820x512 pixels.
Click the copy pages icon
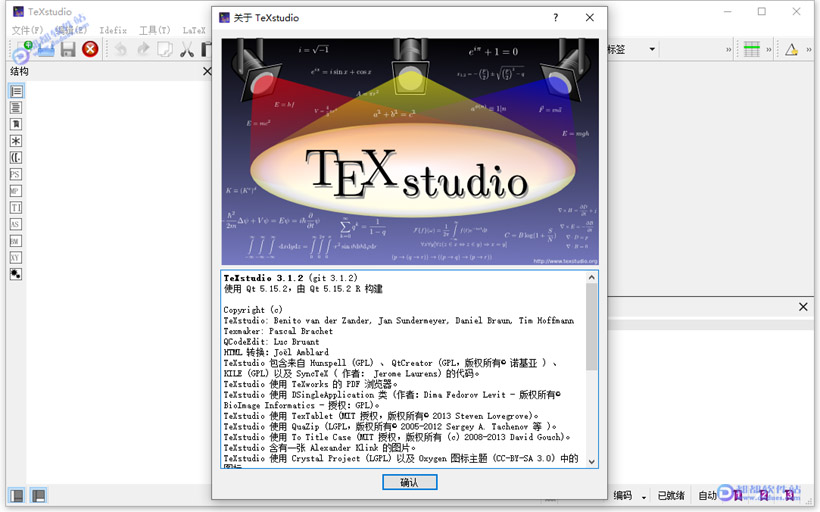pyautogui.click(x=165, y=50)
